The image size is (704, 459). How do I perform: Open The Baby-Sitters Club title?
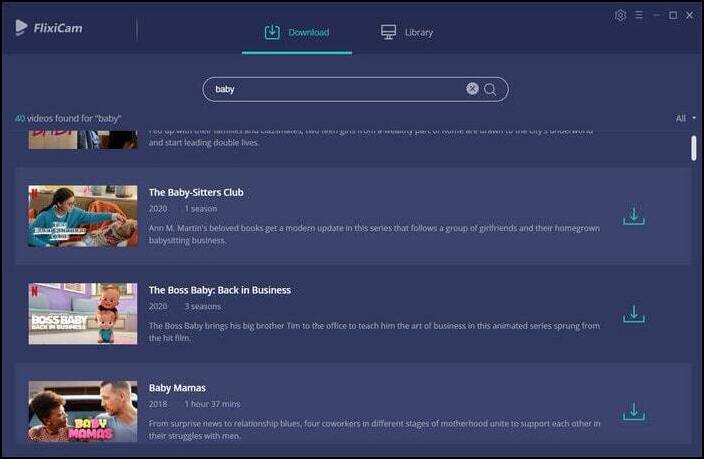pyautogui.click(x=196, y=192)
